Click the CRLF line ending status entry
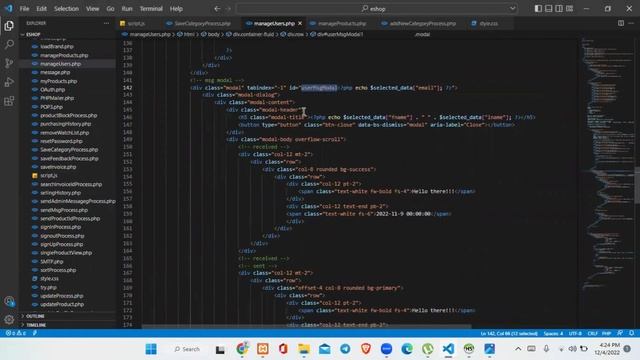 592,333
